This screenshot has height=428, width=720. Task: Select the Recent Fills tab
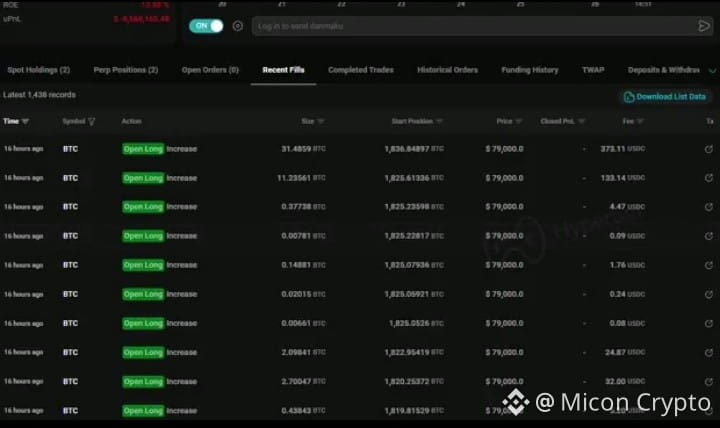tap(283, 70)
